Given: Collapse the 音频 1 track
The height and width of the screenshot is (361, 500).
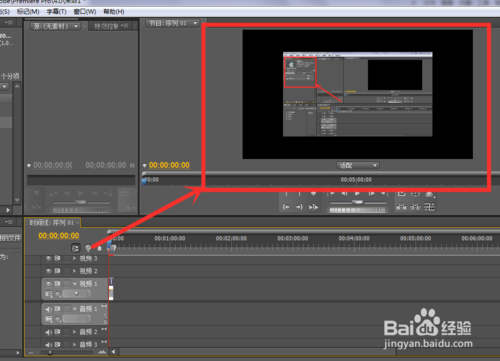Looking at the screenshot, I should click(74, 309).
